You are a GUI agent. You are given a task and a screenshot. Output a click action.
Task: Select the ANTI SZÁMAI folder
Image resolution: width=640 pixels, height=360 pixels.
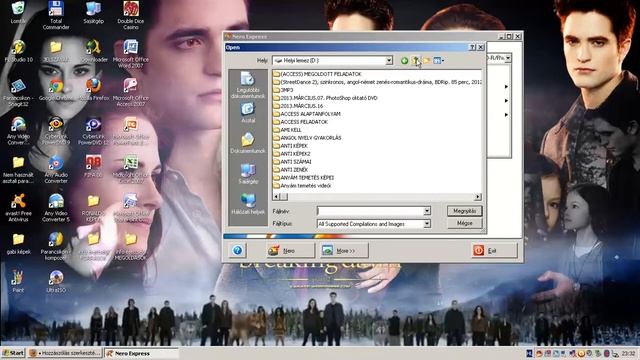(292, 162)
